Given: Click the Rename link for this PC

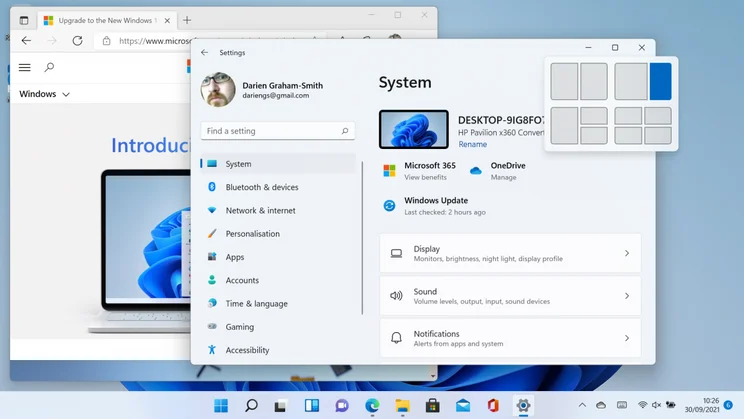Looking at the screenshot, I should (x=473, y=144).
